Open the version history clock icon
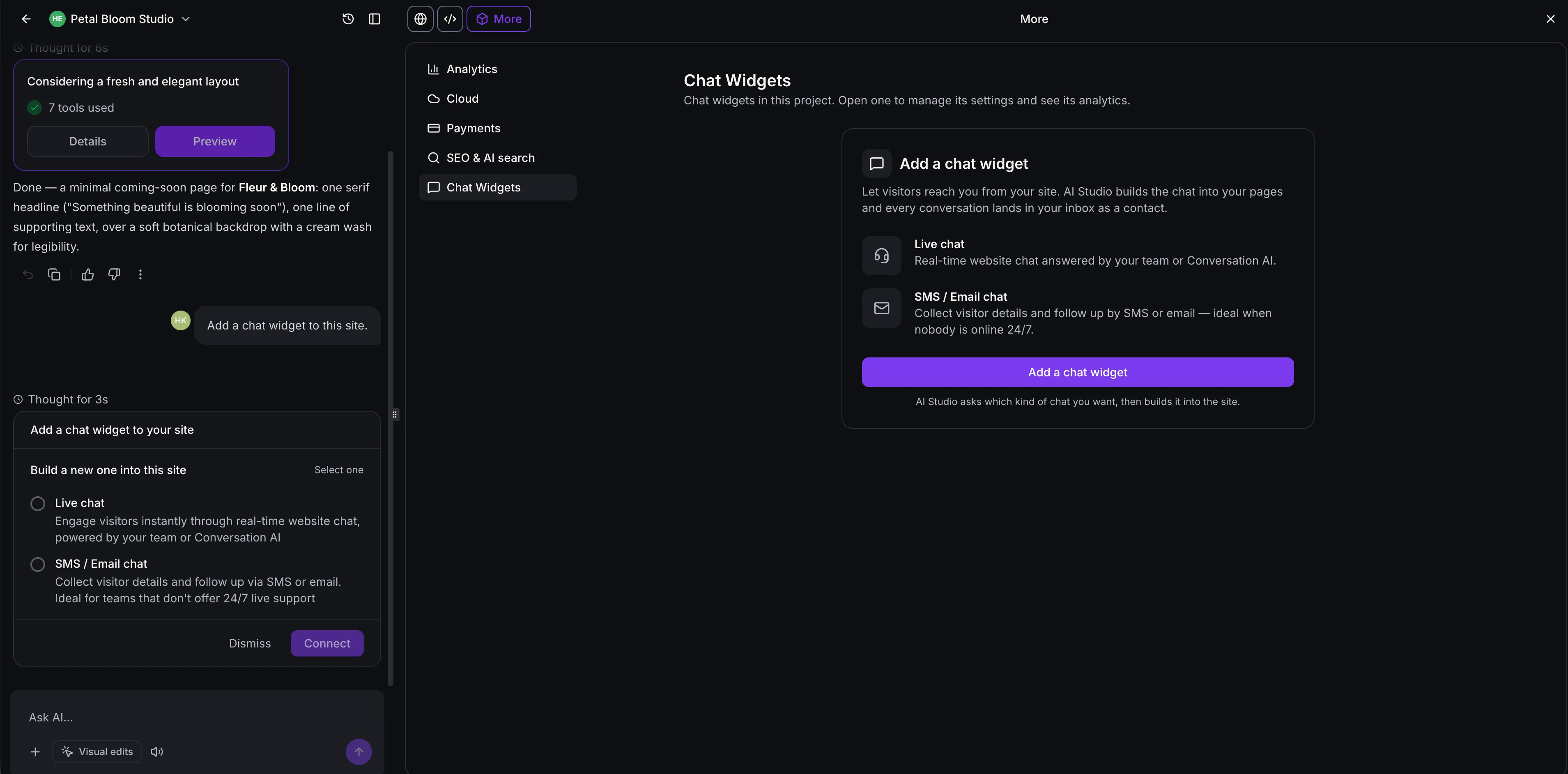Screen dimensions: 1568x774 (x=348, y=19)
